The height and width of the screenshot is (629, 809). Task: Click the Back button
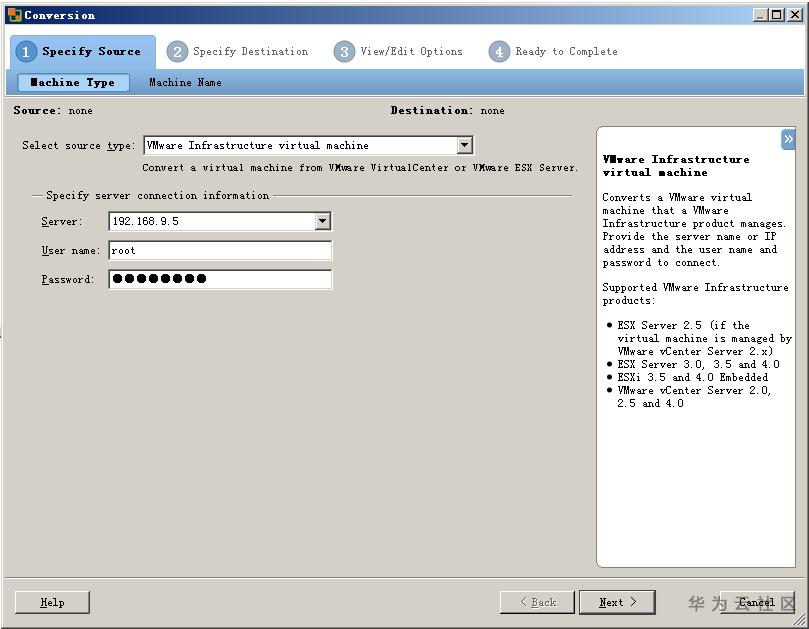(537, 602)
